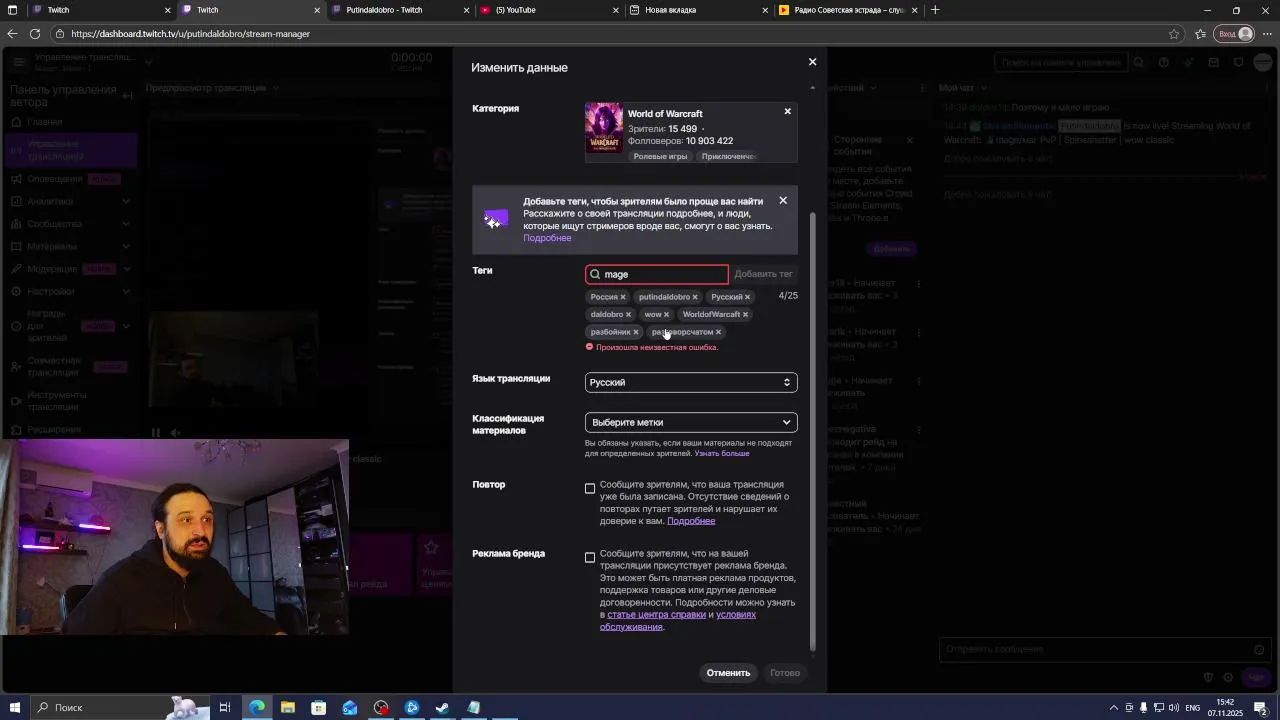Click the Готово button
Viewport: 1280px width, 720px height.
(x=785, y=673)
